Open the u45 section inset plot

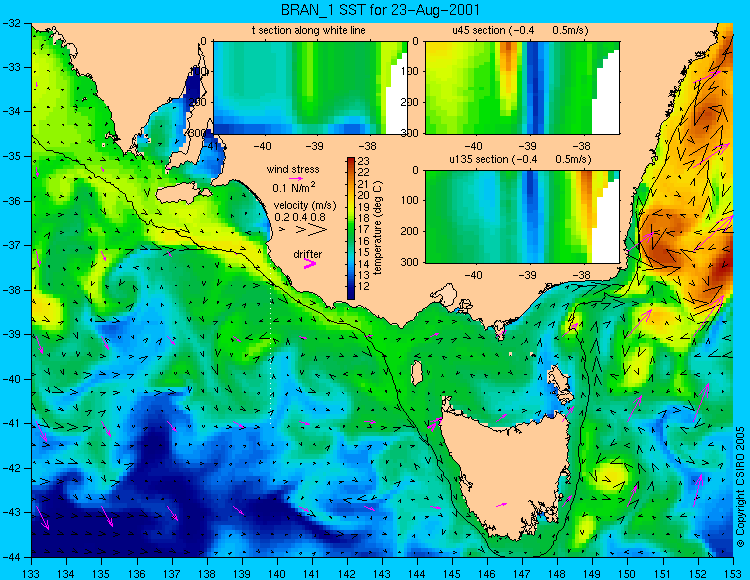pos(522,88)
